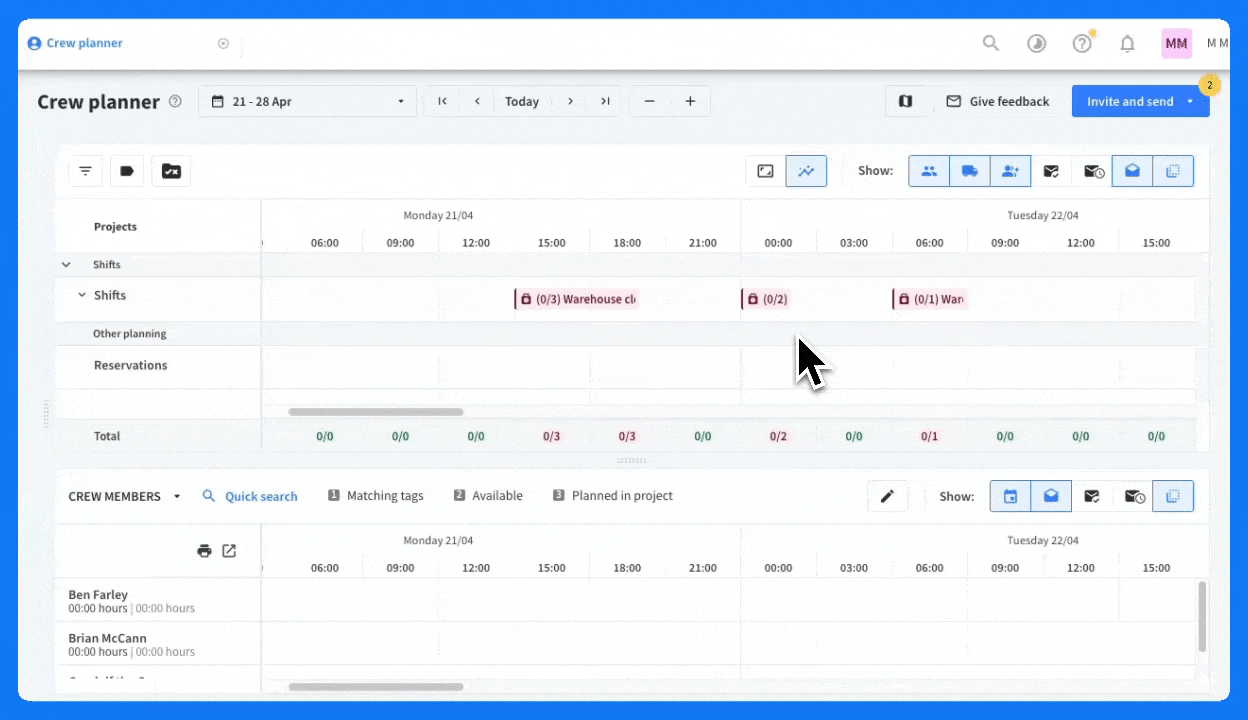Image resolution: width=1248 pixels, height=720 pixels.
Task: Click the Today button
Action: (x=522, y=101)
